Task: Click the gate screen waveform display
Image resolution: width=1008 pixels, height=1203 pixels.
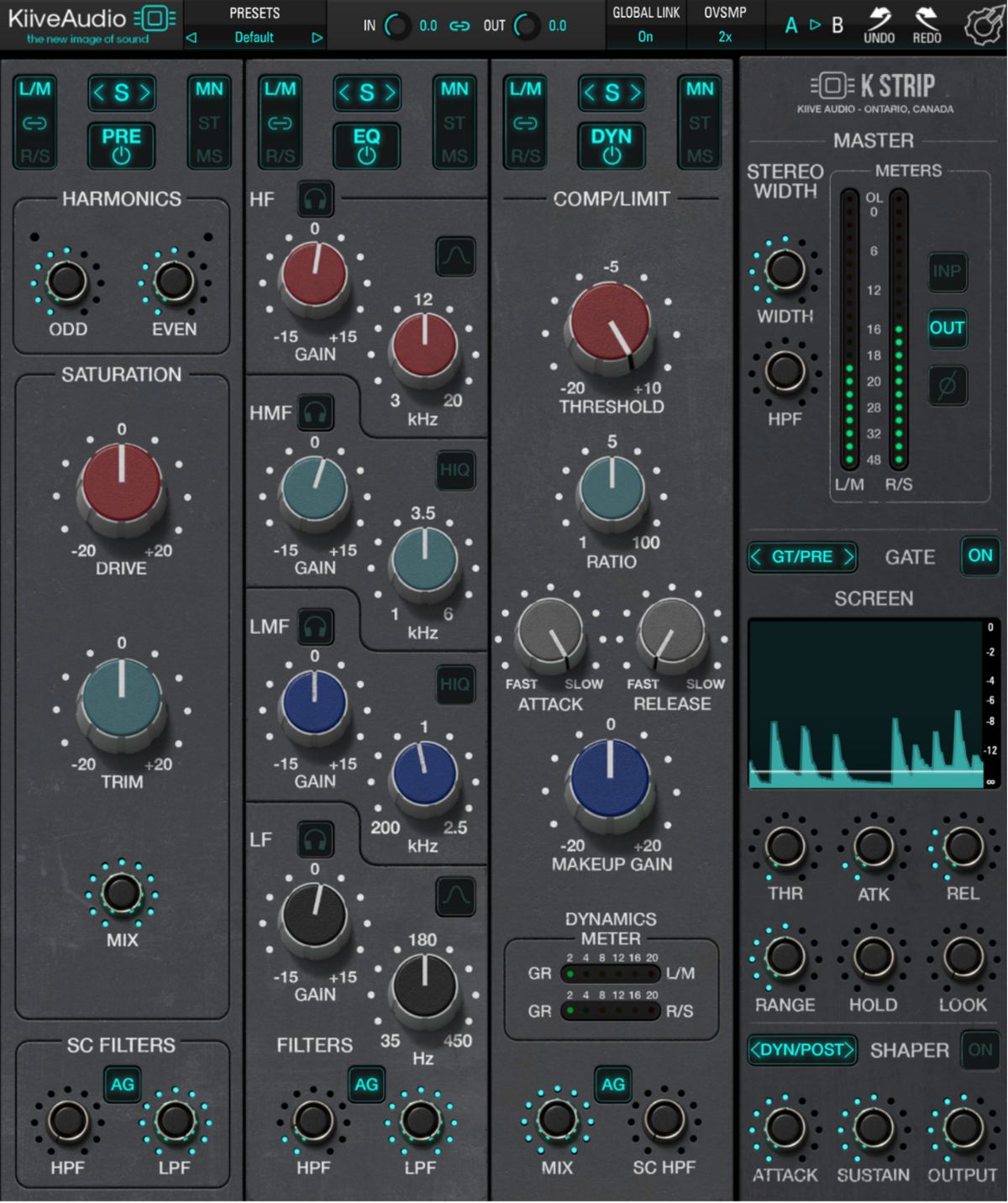Action: [866, 704]
